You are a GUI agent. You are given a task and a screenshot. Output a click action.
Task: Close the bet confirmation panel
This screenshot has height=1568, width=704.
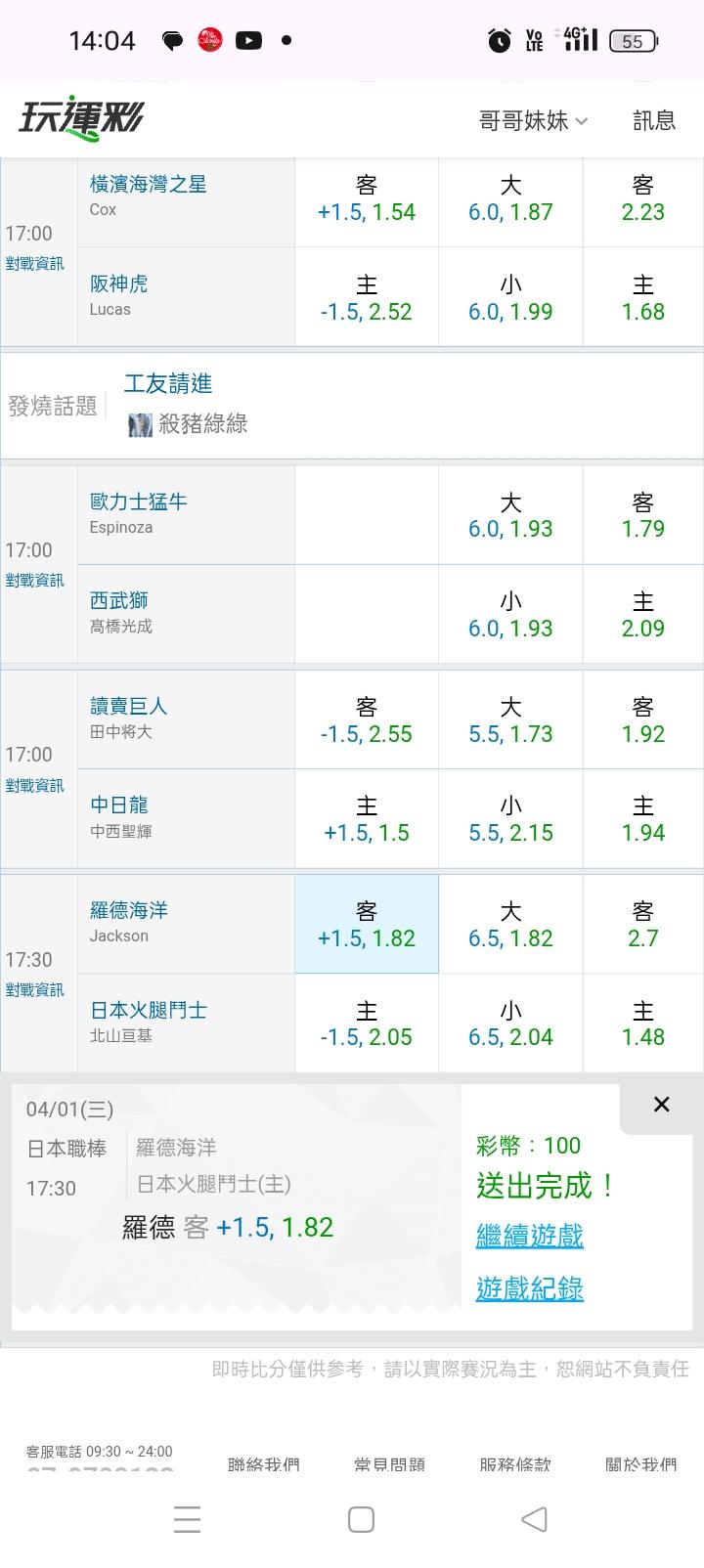661,1105
